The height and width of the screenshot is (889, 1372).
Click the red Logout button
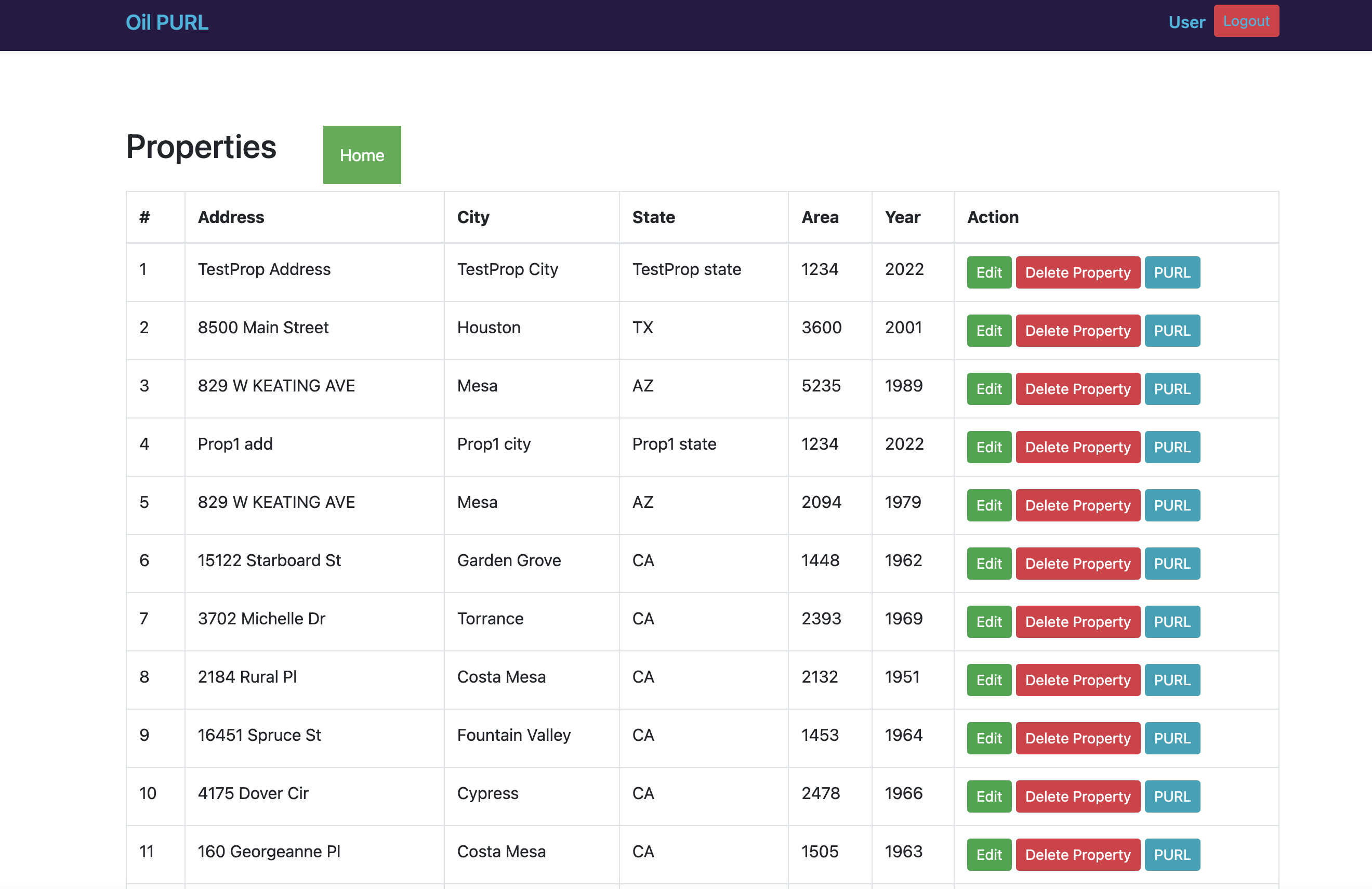[1246, 21]
